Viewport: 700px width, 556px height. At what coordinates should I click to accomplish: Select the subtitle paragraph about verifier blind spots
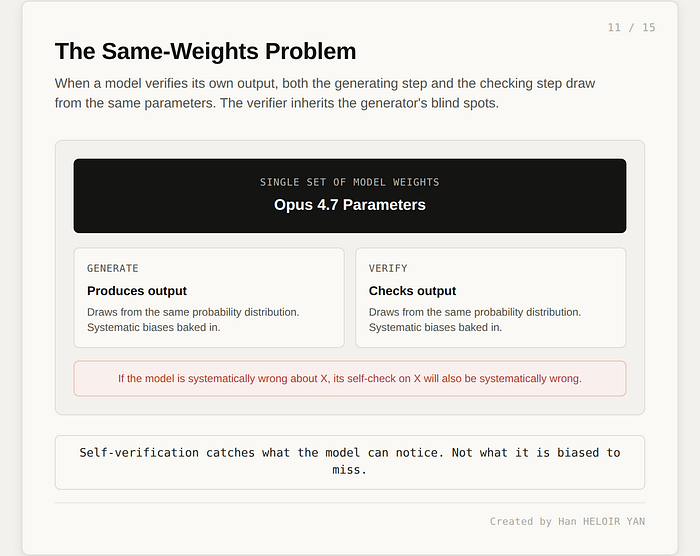click(325, 93)
